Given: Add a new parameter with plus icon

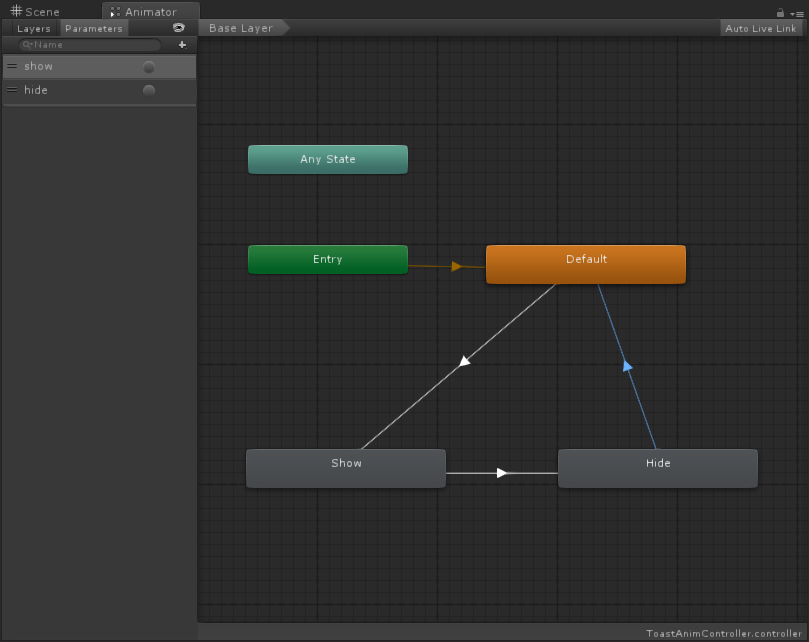Looking at the screenshot, I should (182, 45).
